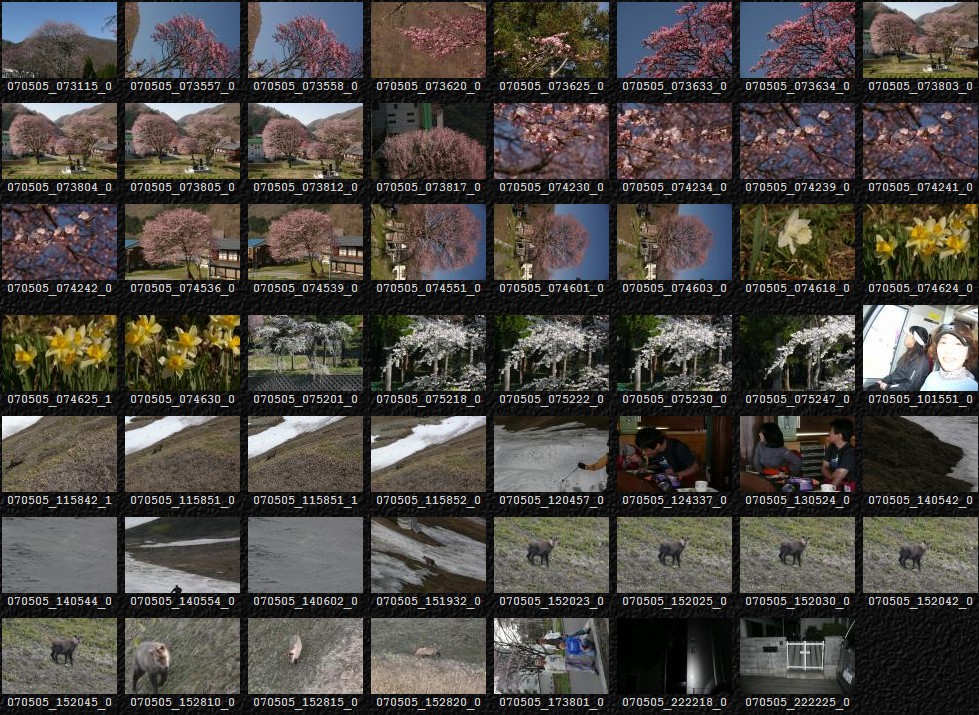
Task: Select the caption 070505_152815_0
Action: [305, 702]
